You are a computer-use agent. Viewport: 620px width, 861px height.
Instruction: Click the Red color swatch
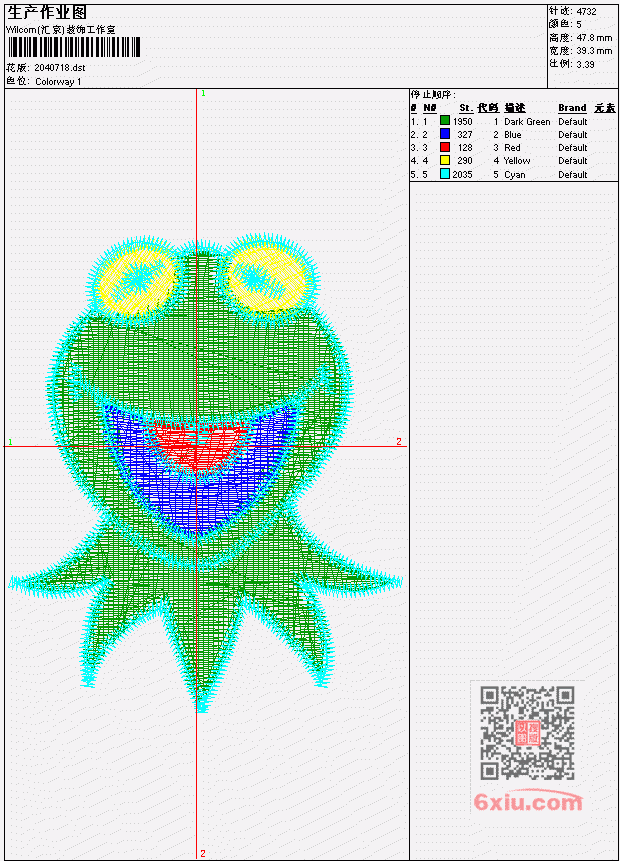click(x=445, y=147)
